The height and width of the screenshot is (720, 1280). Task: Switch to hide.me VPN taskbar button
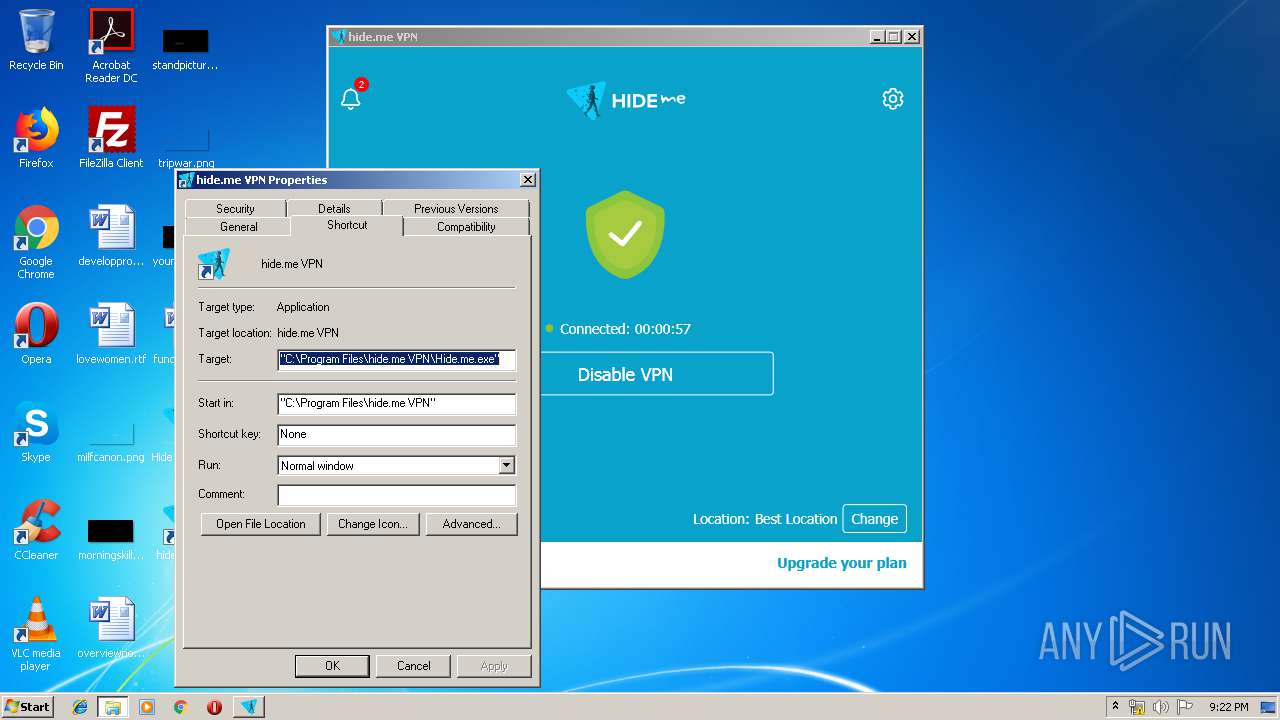pos(249,707)
